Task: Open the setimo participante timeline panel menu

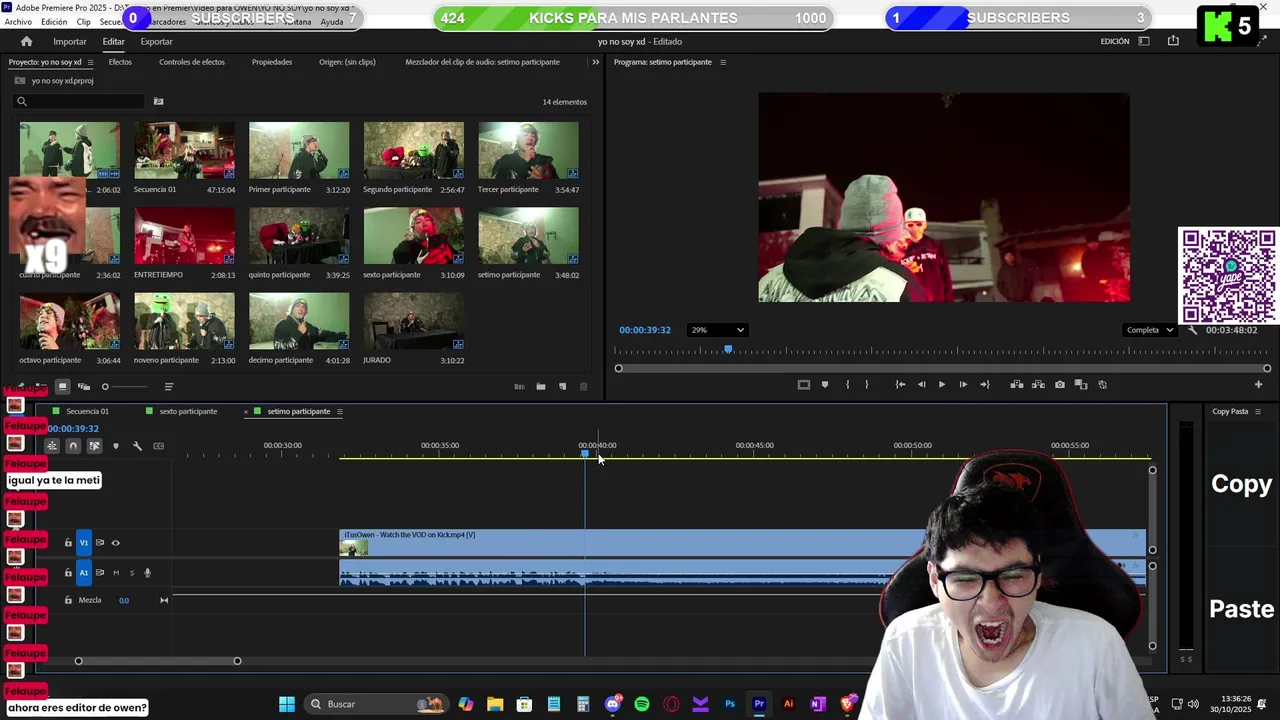Action: pos(339,412)
